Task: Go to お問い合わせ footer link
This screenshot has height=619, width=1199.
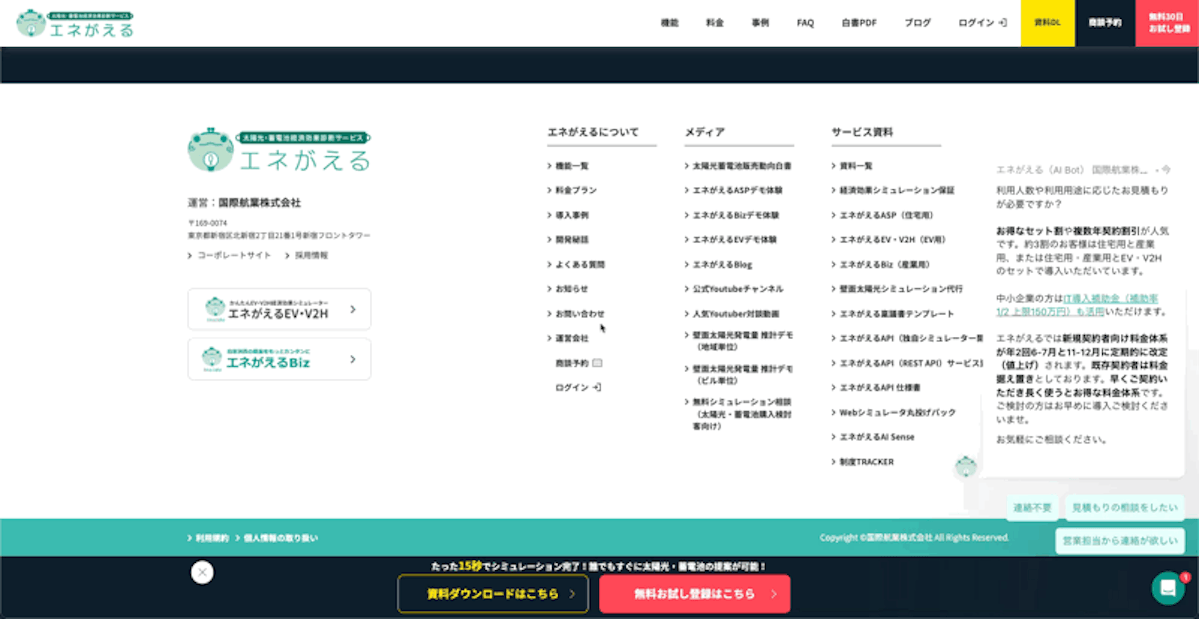Action: [x=579, y=314]
